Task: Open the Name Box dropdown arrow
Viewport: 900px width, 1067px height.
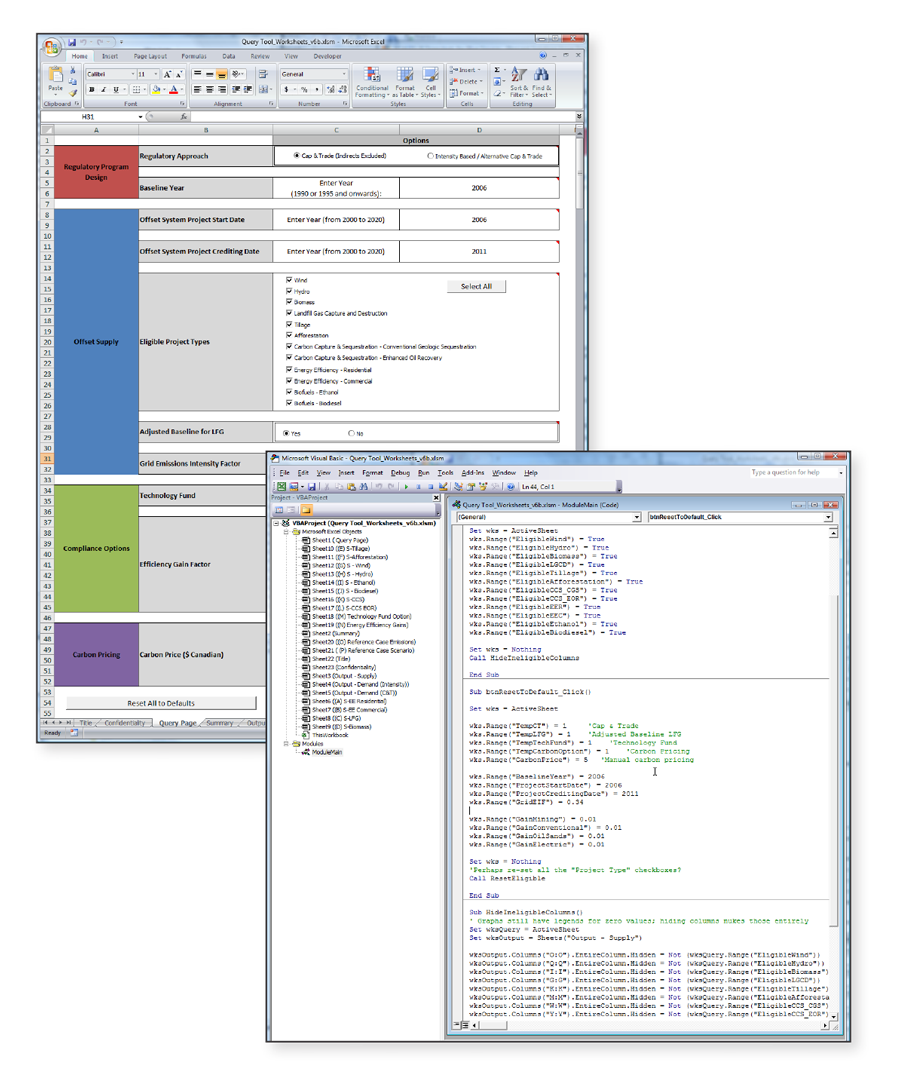Action: pyautogui.click(x=141, y=117)
